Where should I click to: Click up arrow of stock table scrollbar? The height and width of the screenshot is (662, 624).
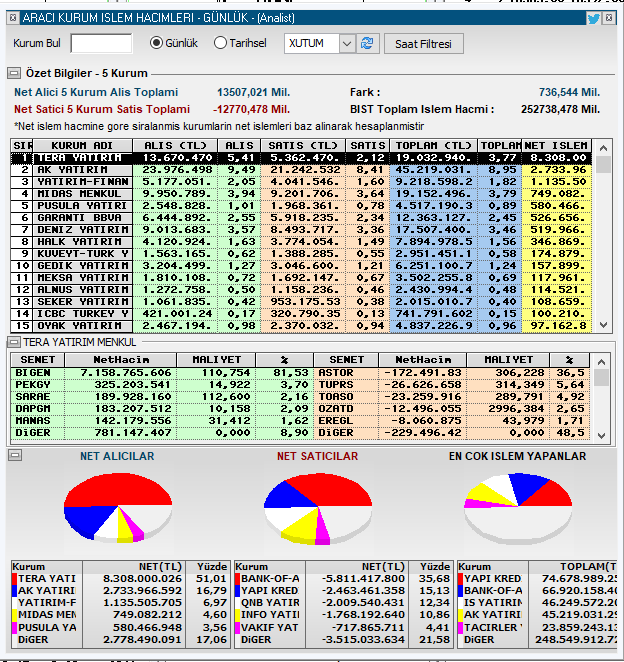602,362
